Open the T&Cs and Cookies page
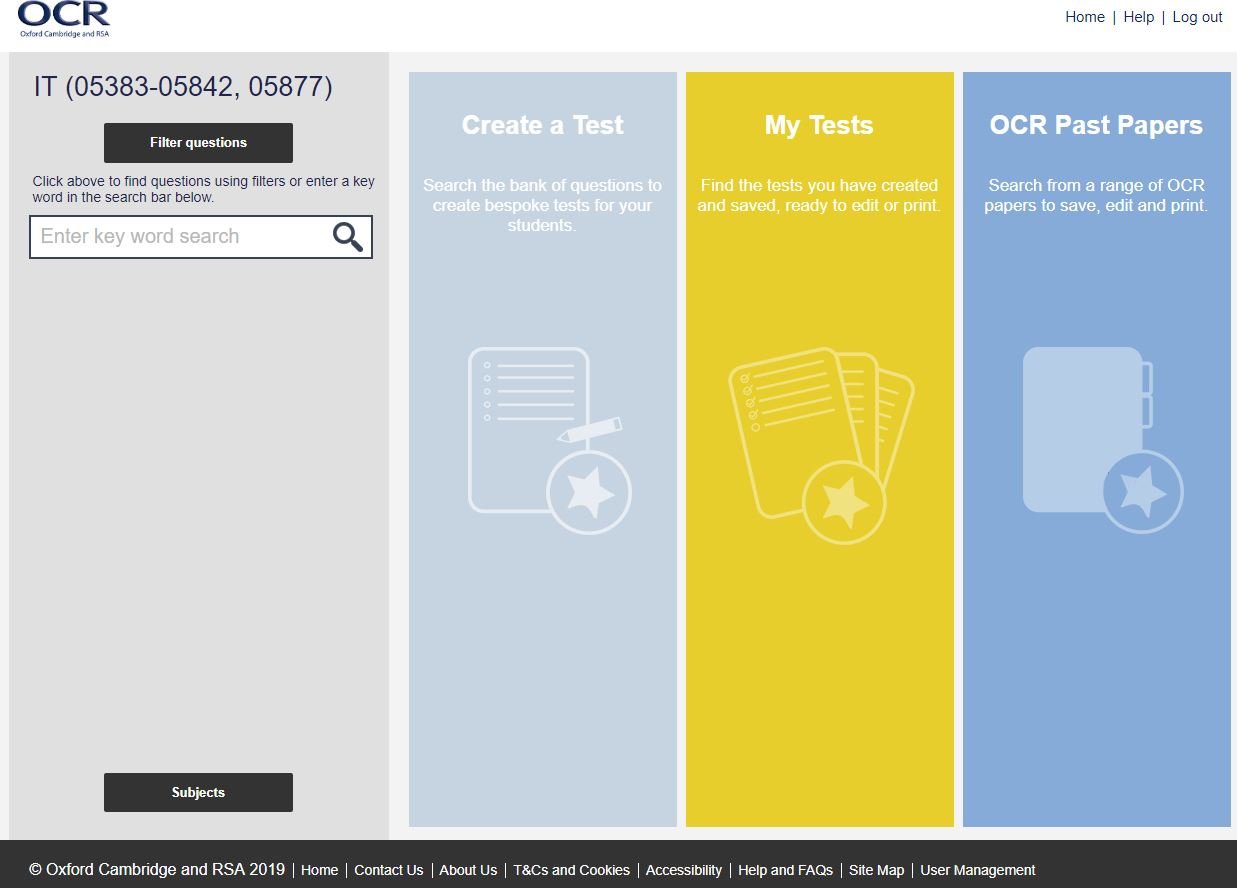The image size is (1237, 888). (571, 870)
